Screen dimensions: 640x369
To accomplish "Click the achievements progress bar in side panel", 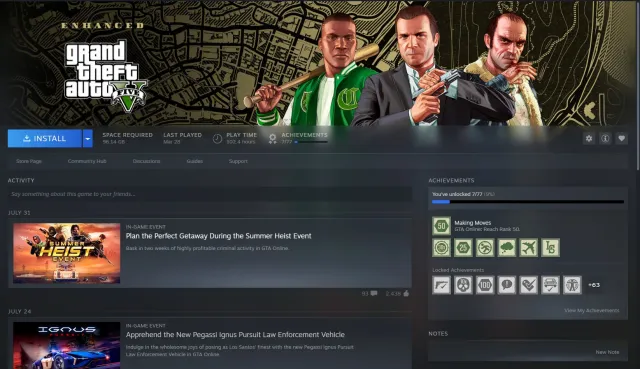I will pyautogui.click(x=528, y=202).
